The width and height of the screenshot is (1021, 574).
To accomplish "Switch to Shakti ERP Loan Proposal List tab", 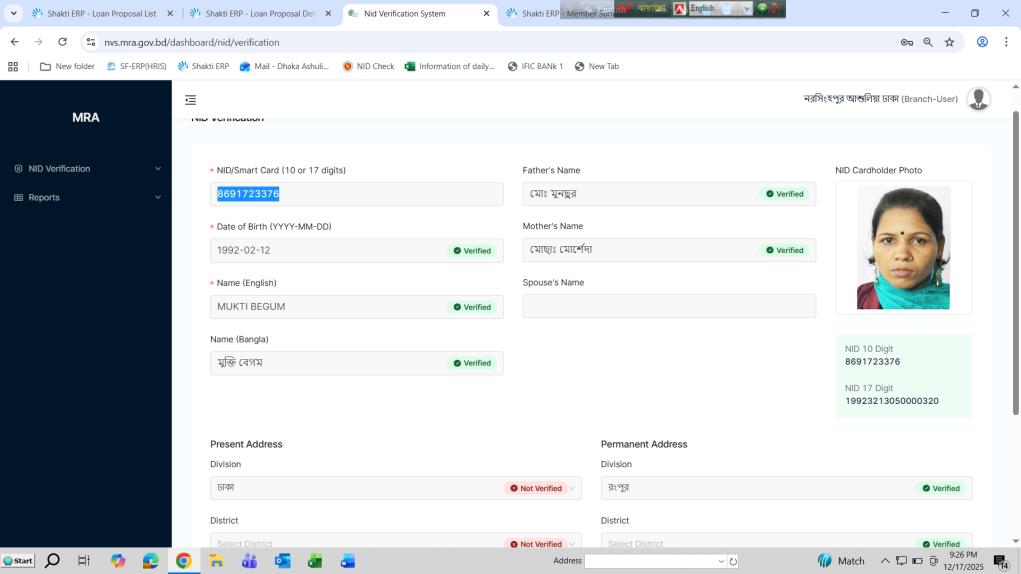I will tap(102, 14).
